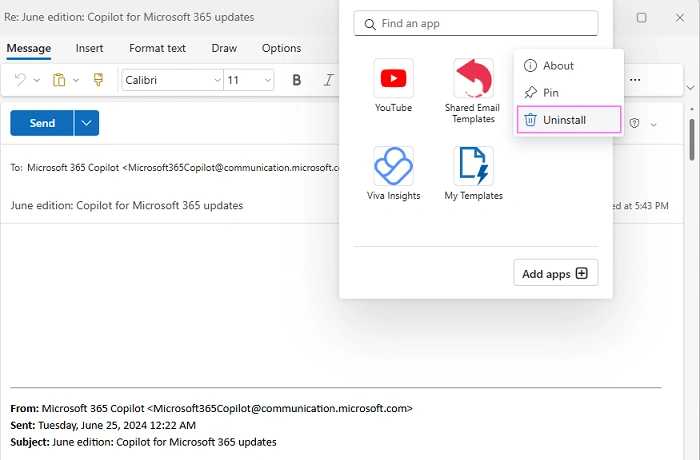This screenshot has height=460, width=700.
Task: Click the Add apps button
Action: pyautogui.click(x=556, y=273)
